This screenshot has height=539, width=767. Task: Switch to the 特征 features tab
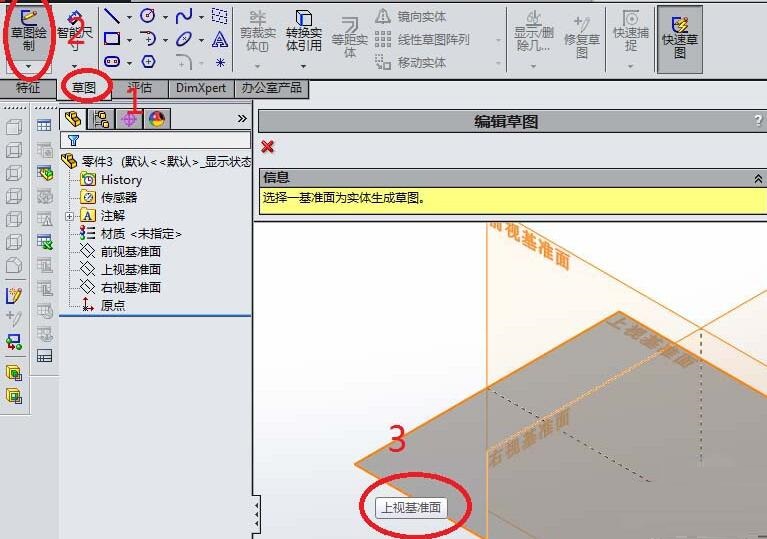coord(28,88)
